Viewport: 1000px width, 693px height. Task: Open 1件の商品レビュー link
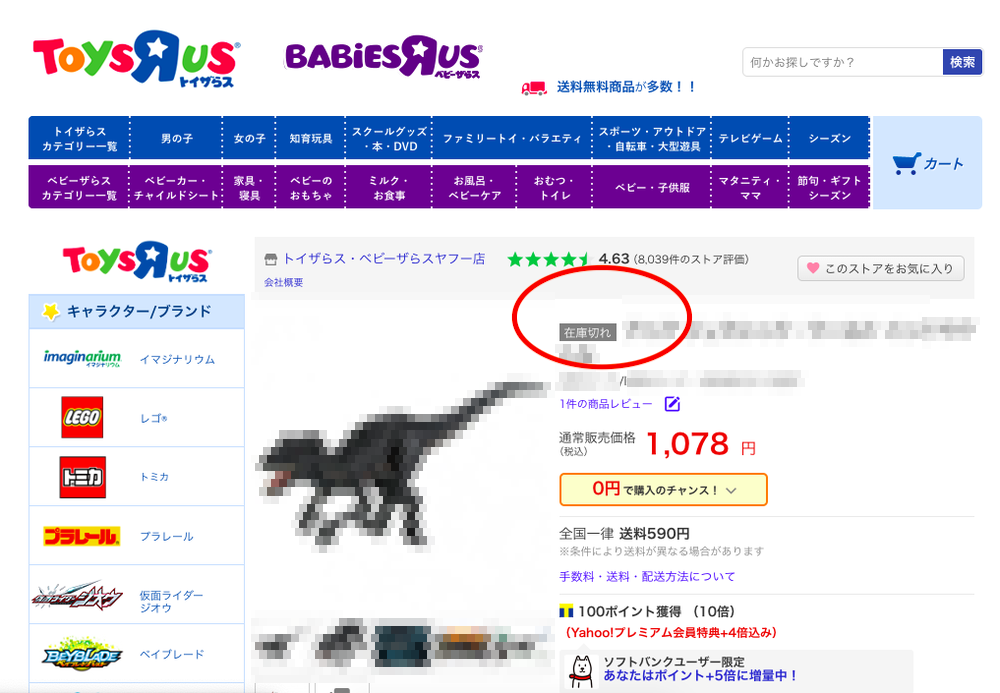pos(606,404)
